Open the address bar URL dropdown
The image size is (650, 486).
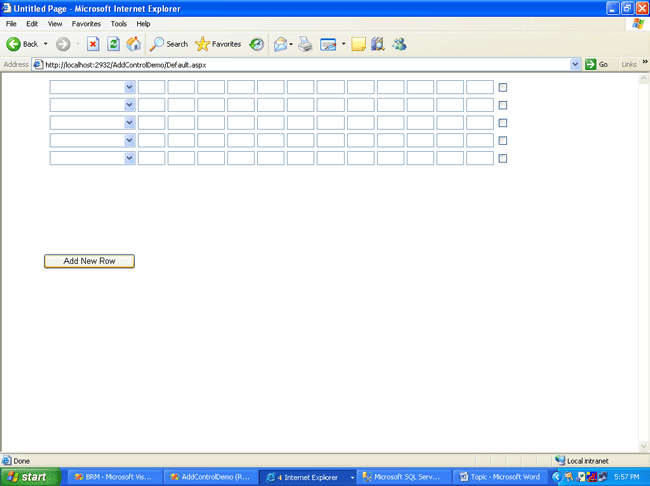575,64
